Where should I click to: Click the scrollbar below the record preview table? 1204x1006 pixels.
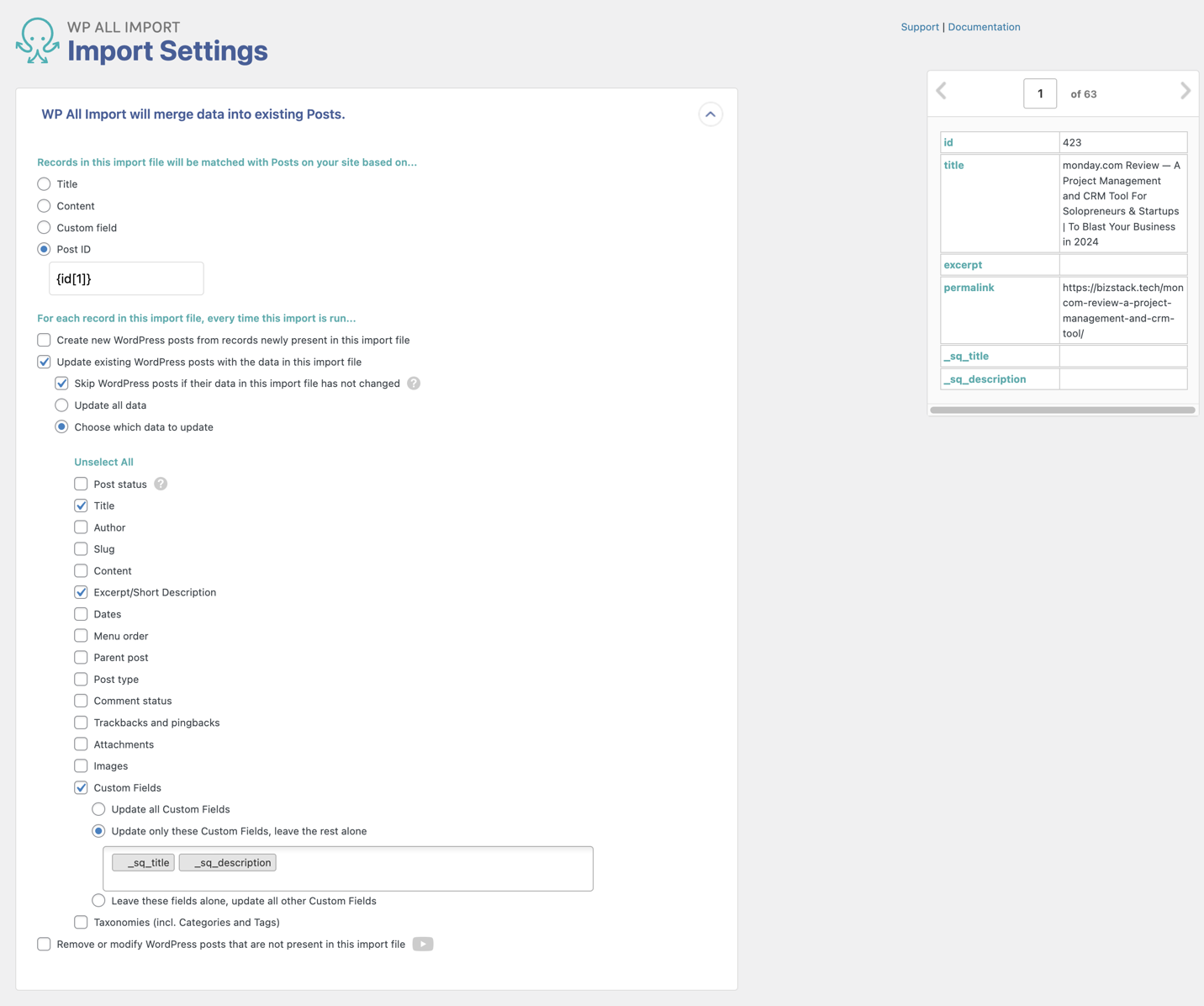tap(1062, 410)
